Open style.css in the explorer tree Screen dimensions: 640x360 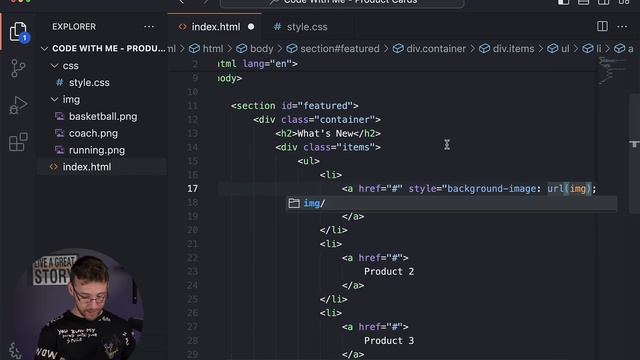tap(89, 82)
